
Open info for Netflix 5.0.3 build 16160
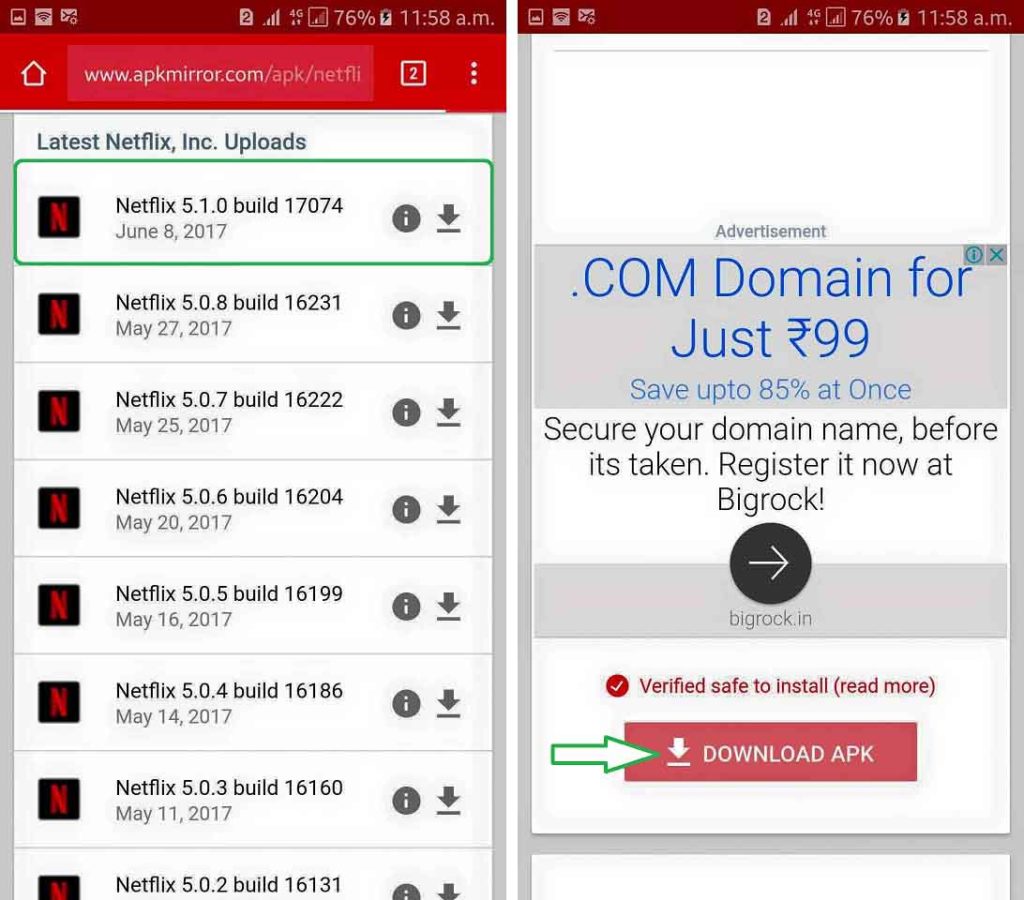[406, 801]
